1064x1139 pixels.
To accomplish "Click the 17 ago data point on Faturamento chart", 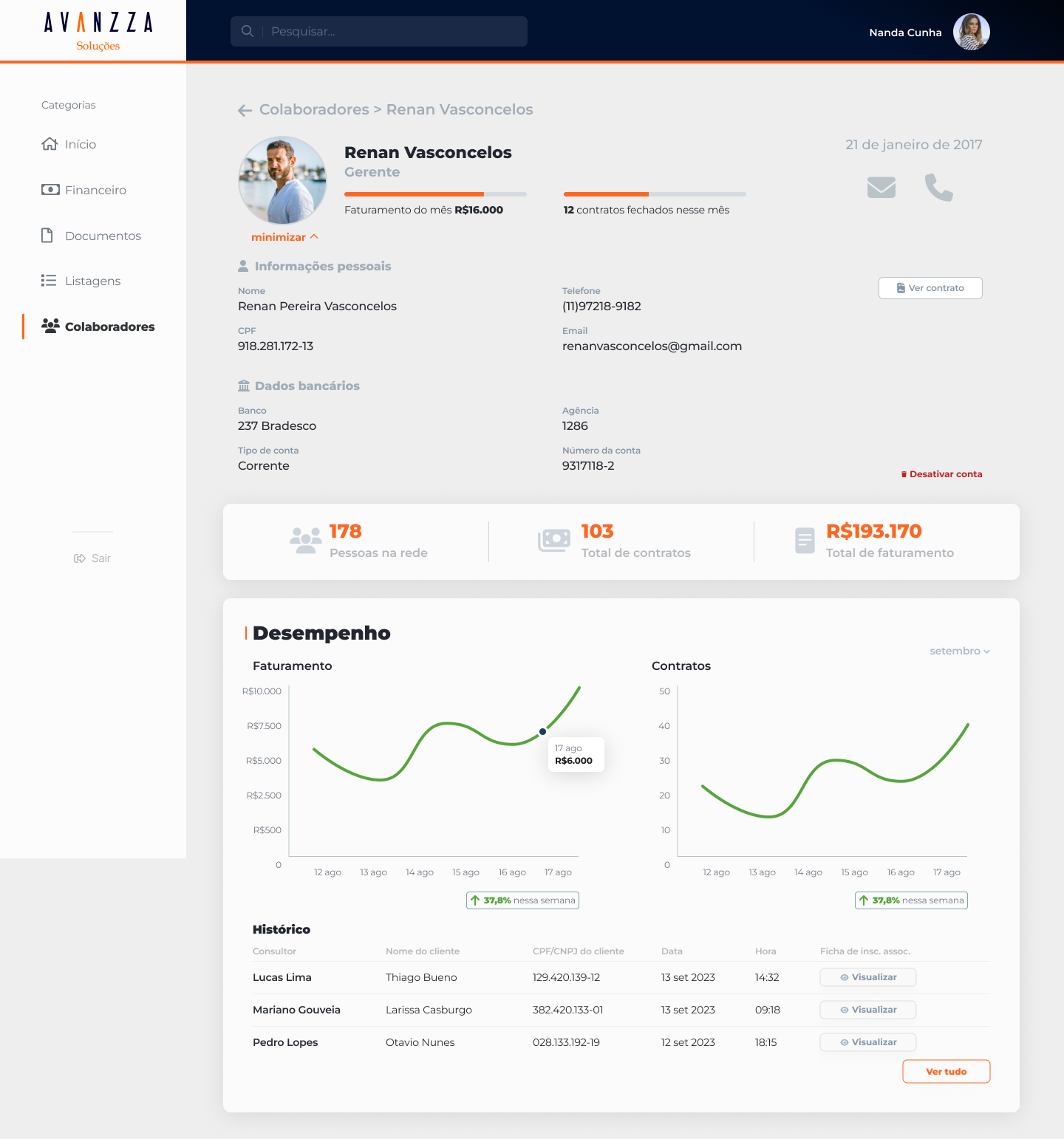I will (x=542, y=731).
